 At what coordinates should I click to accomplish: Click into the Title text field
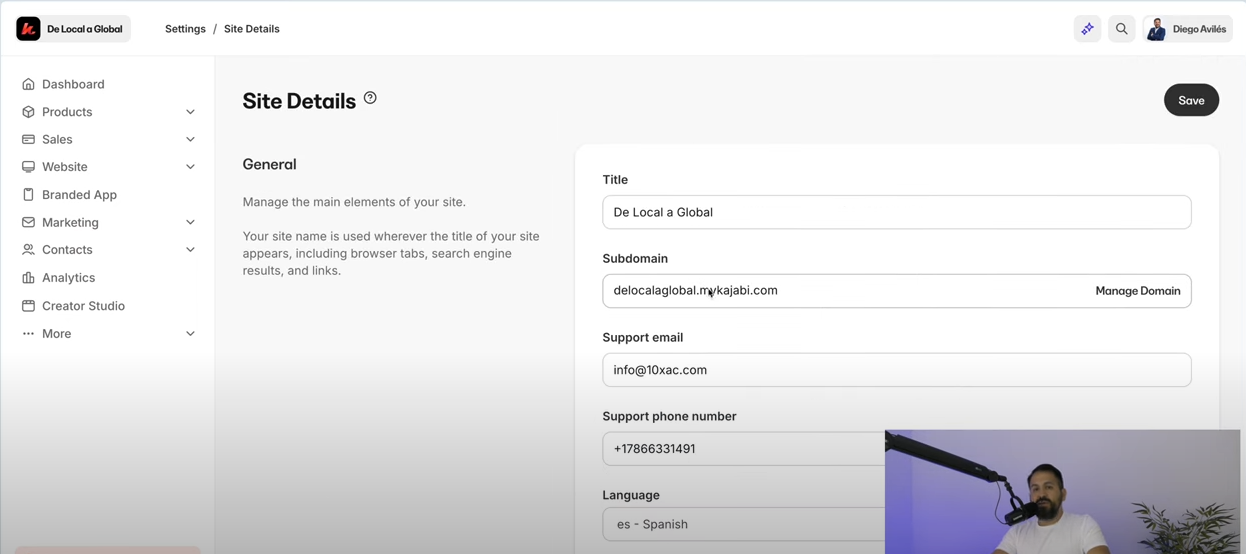coord(896,212)
